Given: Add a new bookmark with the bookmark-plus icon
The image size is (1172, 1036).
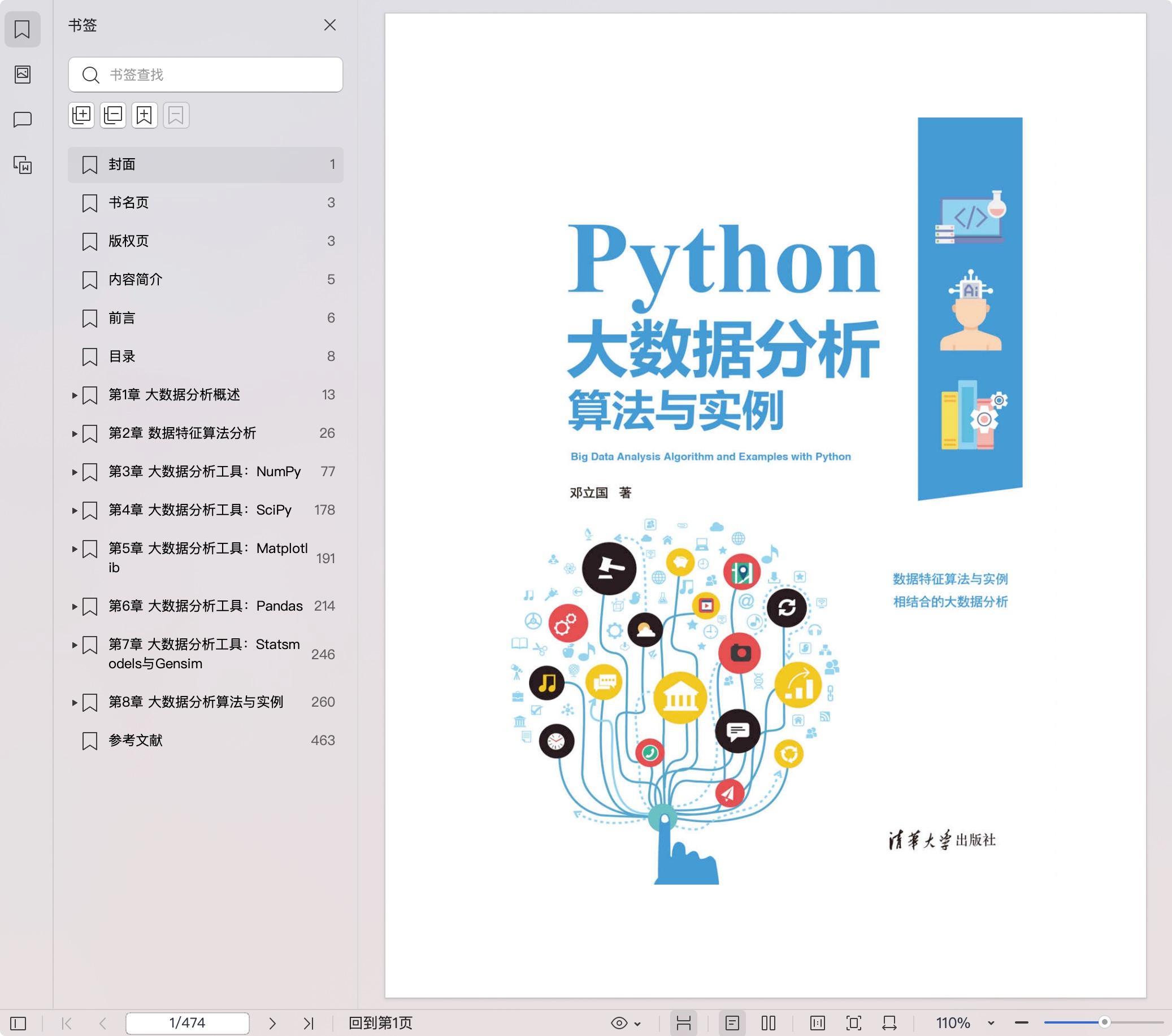Looking at the screenshot, I should (145, 115).
